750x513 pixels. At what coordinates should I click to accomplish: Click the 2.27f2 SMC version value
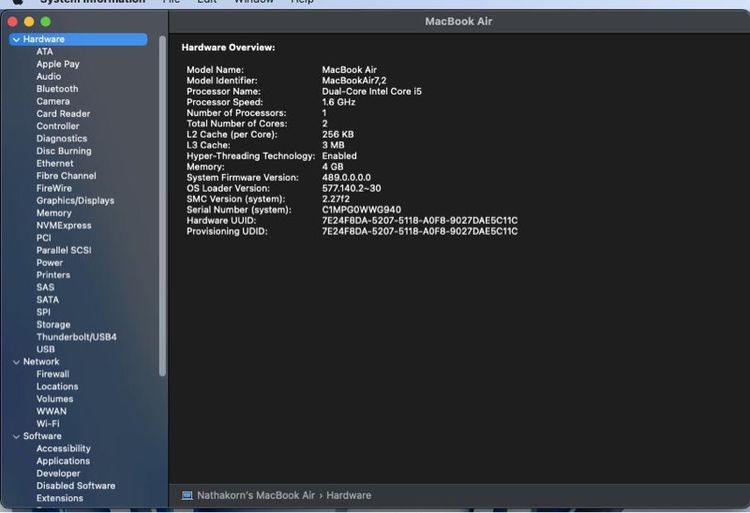tap(336, 199)
